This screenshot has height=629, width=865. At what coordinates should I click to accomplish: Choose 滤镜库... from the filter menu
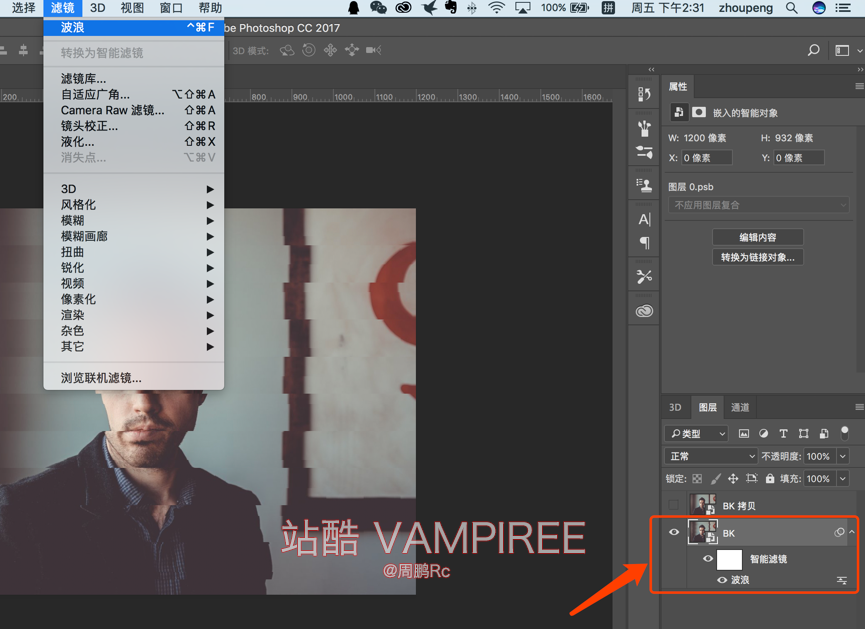tap(134, 79)
